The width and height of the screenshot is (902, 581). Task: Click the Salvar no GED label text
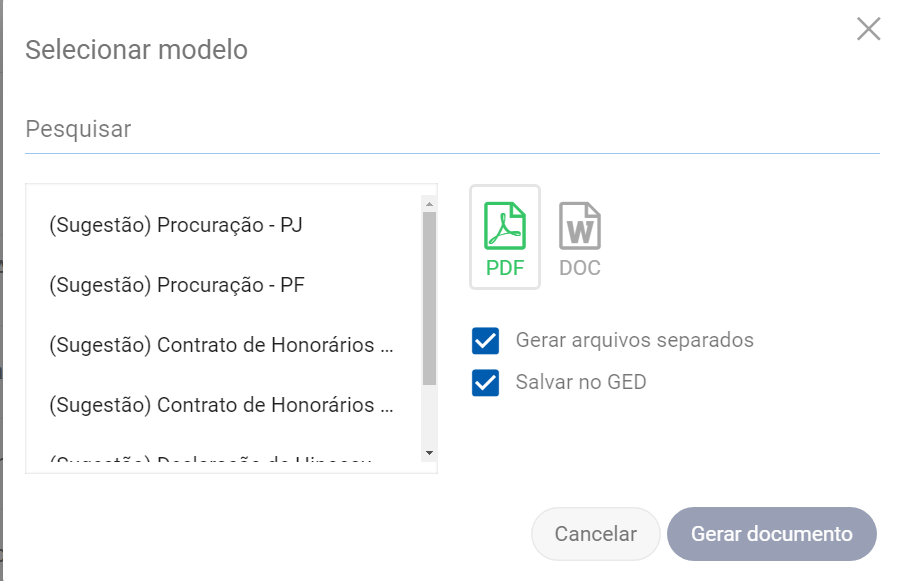[581, 382]
